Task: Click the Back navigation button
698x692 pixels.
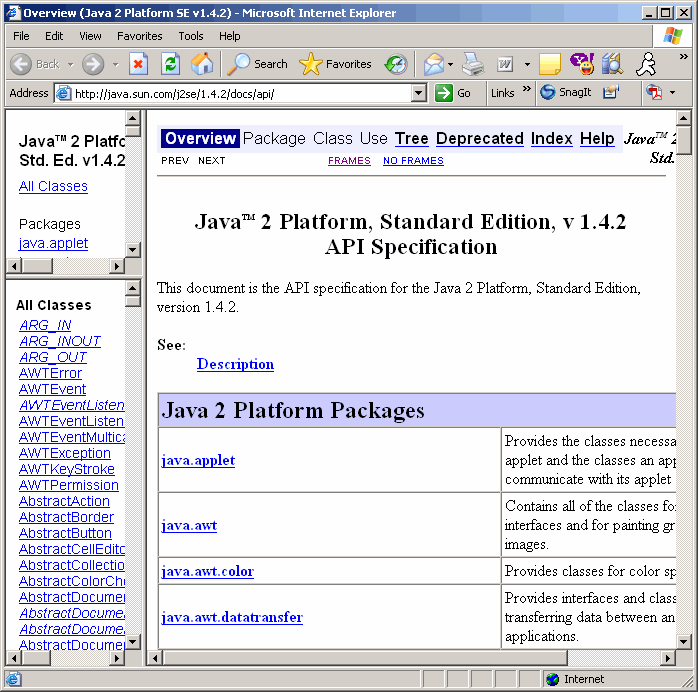Action: (x=35, y=65)
